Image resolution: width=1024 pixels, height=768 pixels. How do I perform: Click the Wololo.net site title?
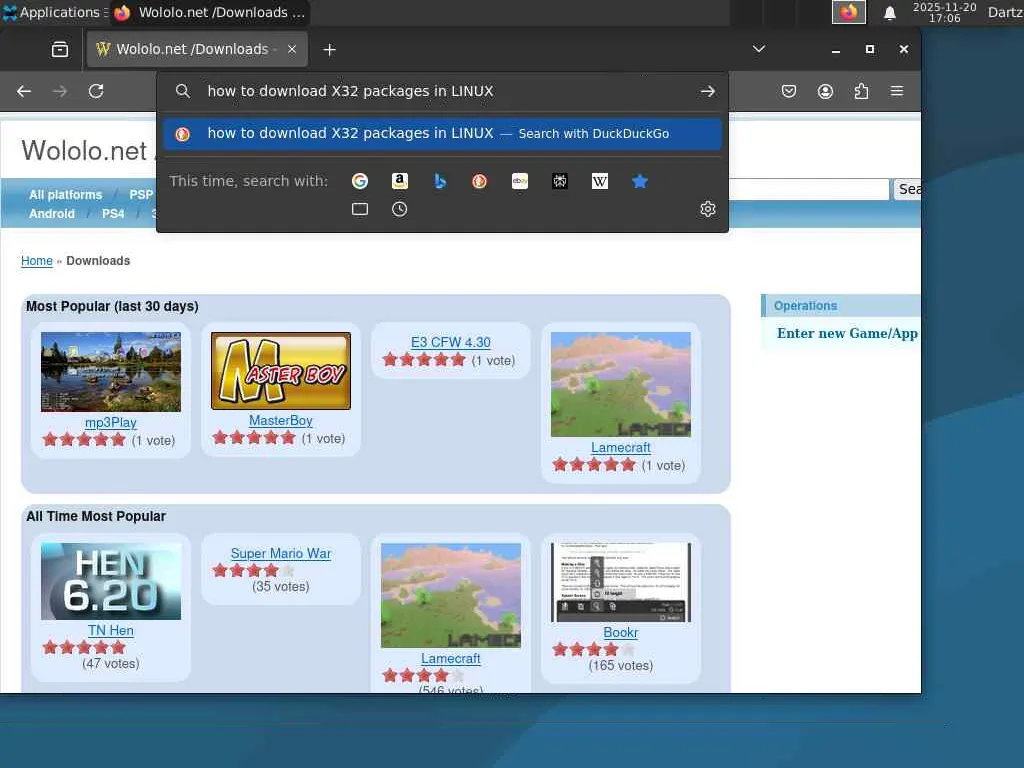(84, 151)
